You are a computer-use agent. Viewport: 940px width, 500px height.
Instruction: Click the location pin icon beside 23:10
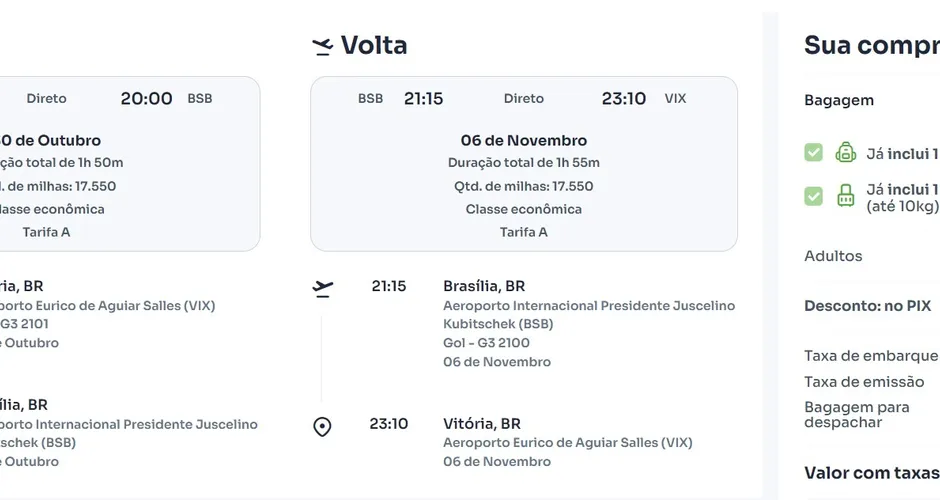pos(323,427)
